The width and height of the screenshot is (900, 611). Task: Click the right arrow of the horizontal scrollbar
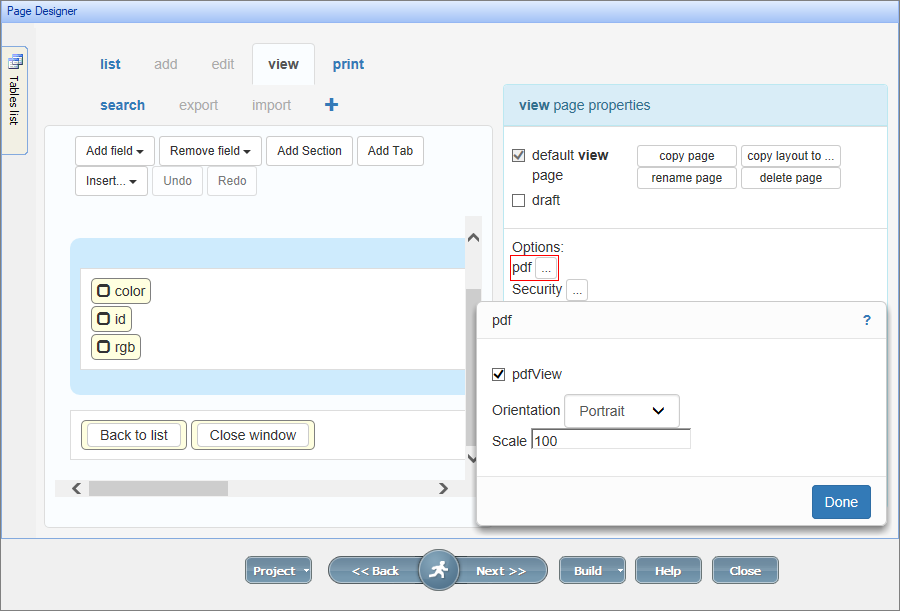coord(443,488)
